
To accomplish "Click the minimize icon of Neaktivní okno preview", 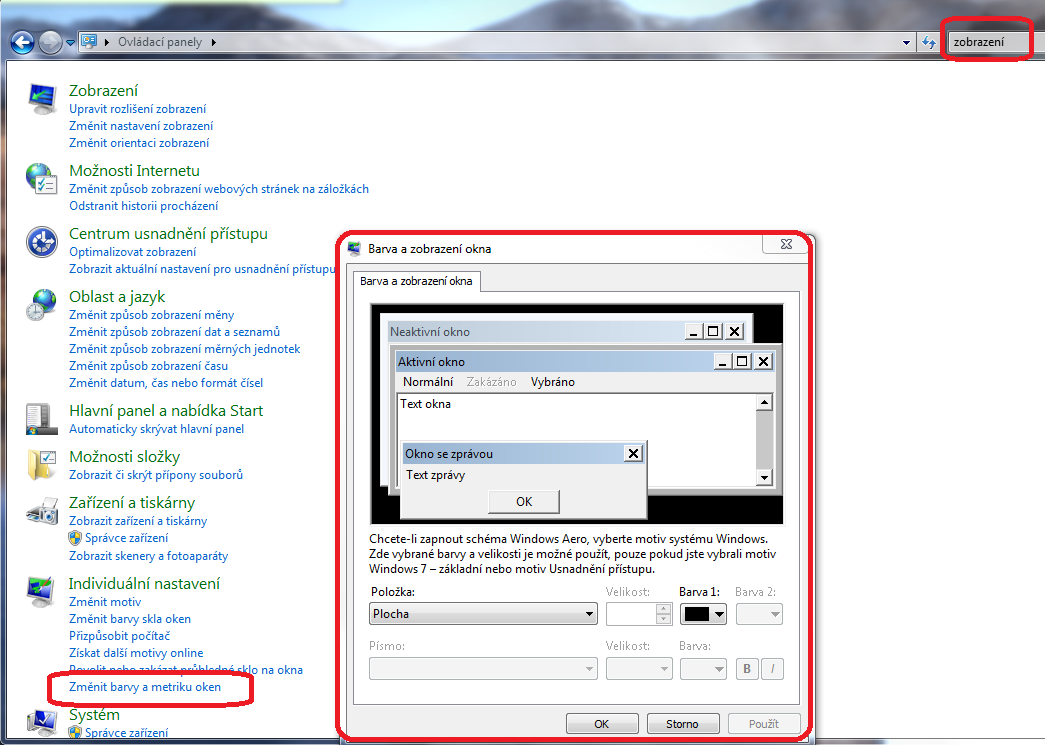I will click(694, 331).
